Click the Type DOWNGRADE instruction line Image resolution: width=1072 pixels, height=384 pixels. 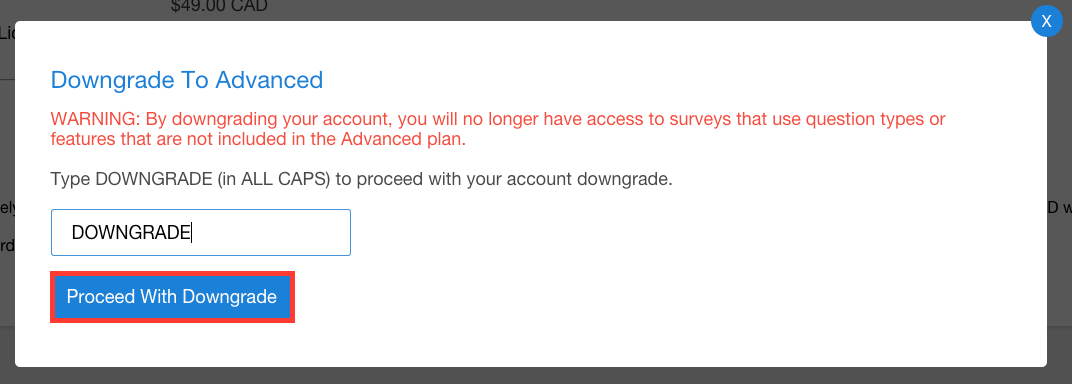point(362,180)
